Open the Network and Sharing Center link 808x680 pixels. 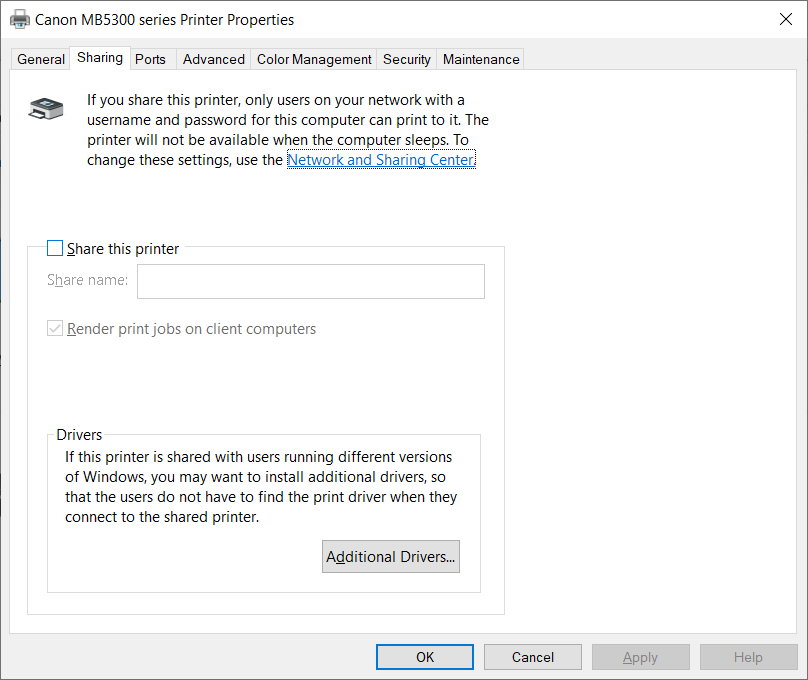click(x=381, y=160)
